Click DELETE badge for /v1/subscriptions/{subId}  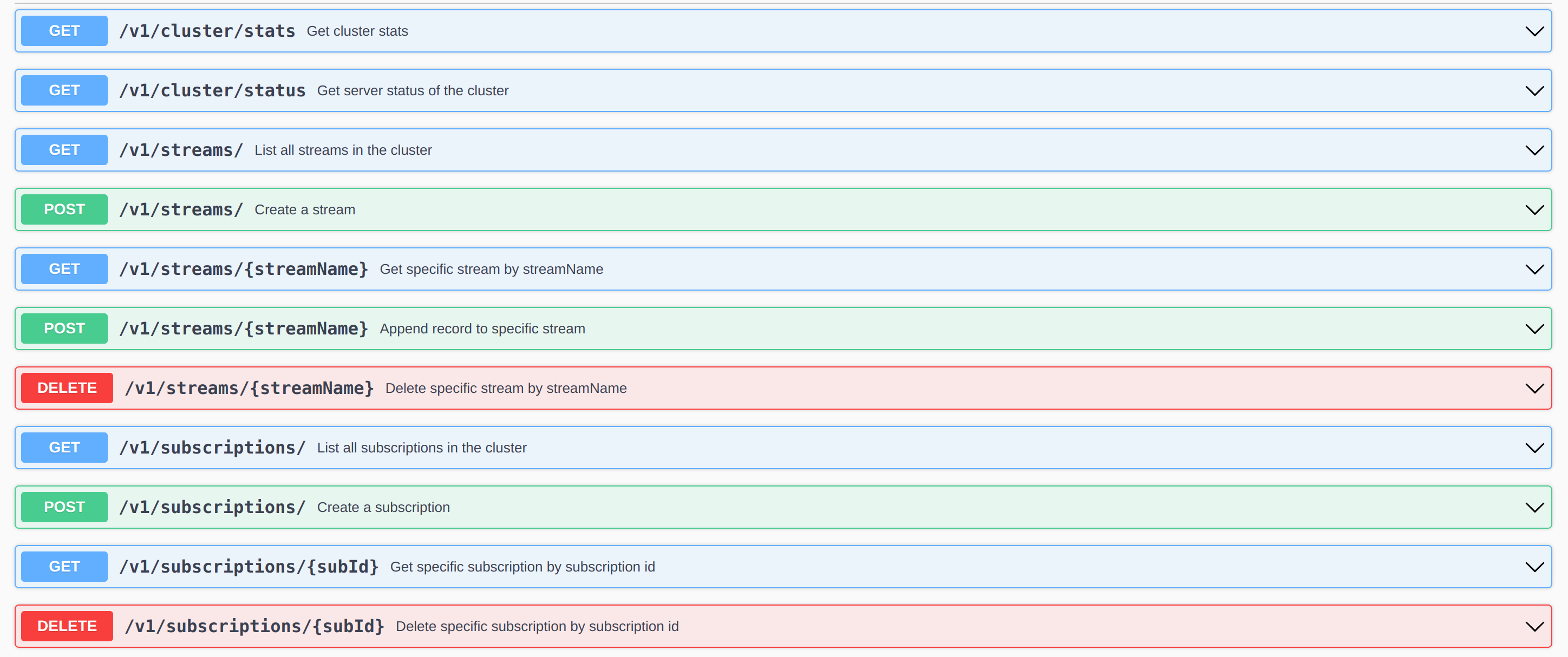tap(67, 627)
